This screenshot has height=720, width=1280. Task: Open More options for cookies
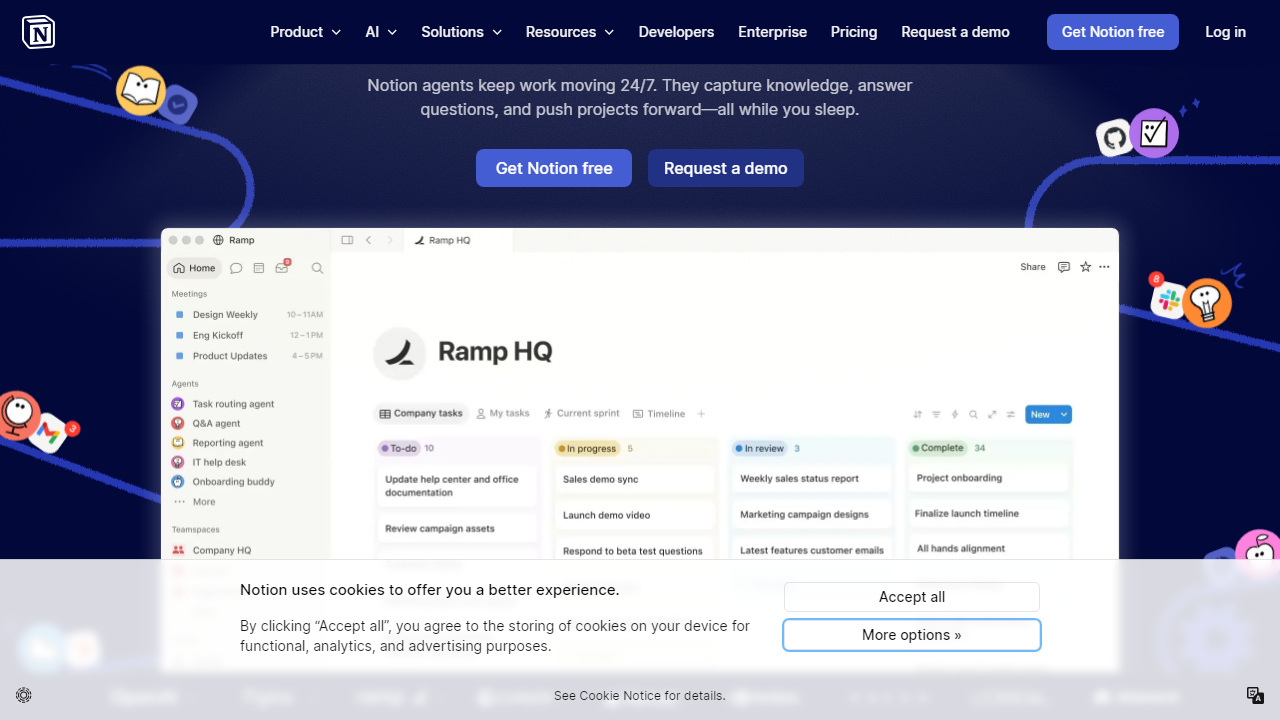[912, 635]
